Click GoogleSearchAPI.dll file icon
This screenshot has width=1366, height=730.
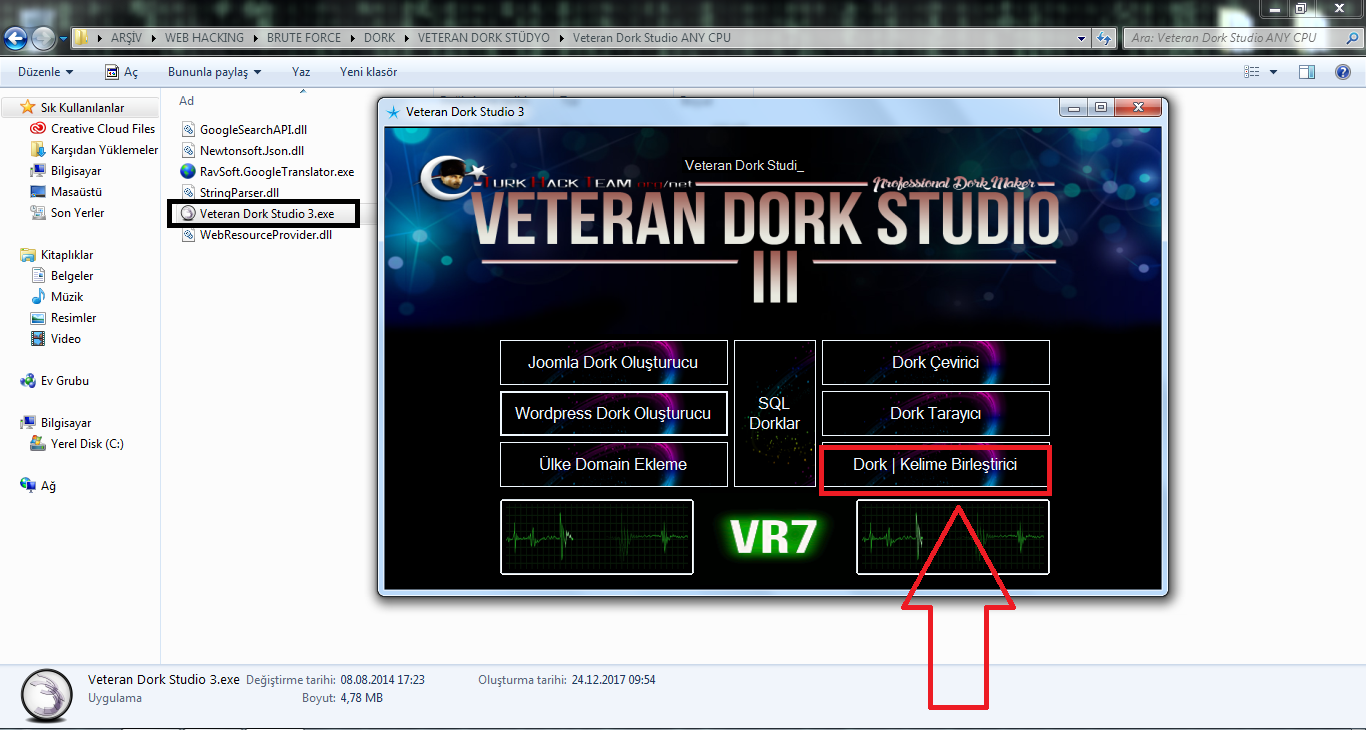tap(188, 130)
